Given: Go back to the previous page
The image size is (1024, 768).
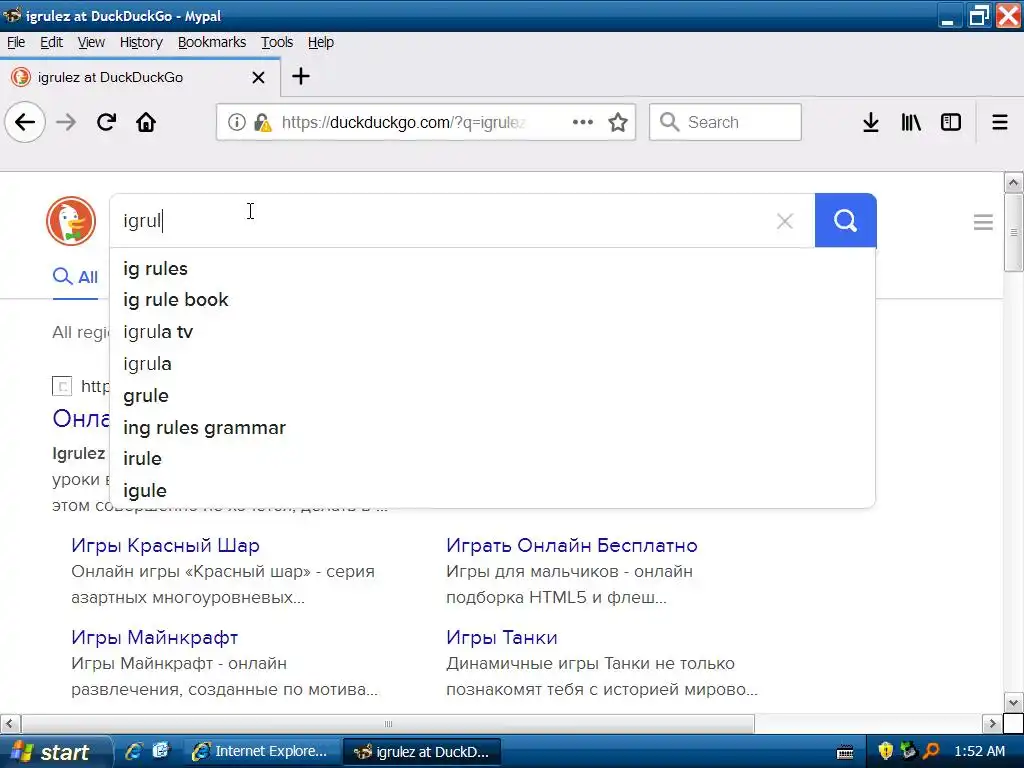Looking at the screenshot, I should click(25, 122).
